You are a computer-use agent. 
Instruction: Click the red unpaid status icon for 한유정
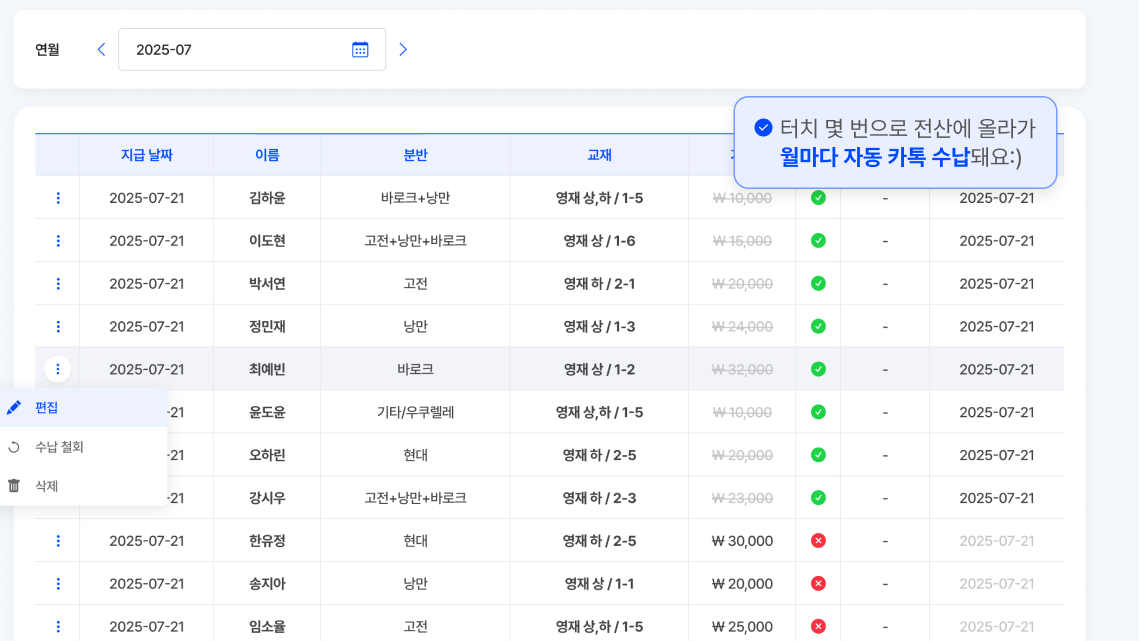(x=818, y=541)
